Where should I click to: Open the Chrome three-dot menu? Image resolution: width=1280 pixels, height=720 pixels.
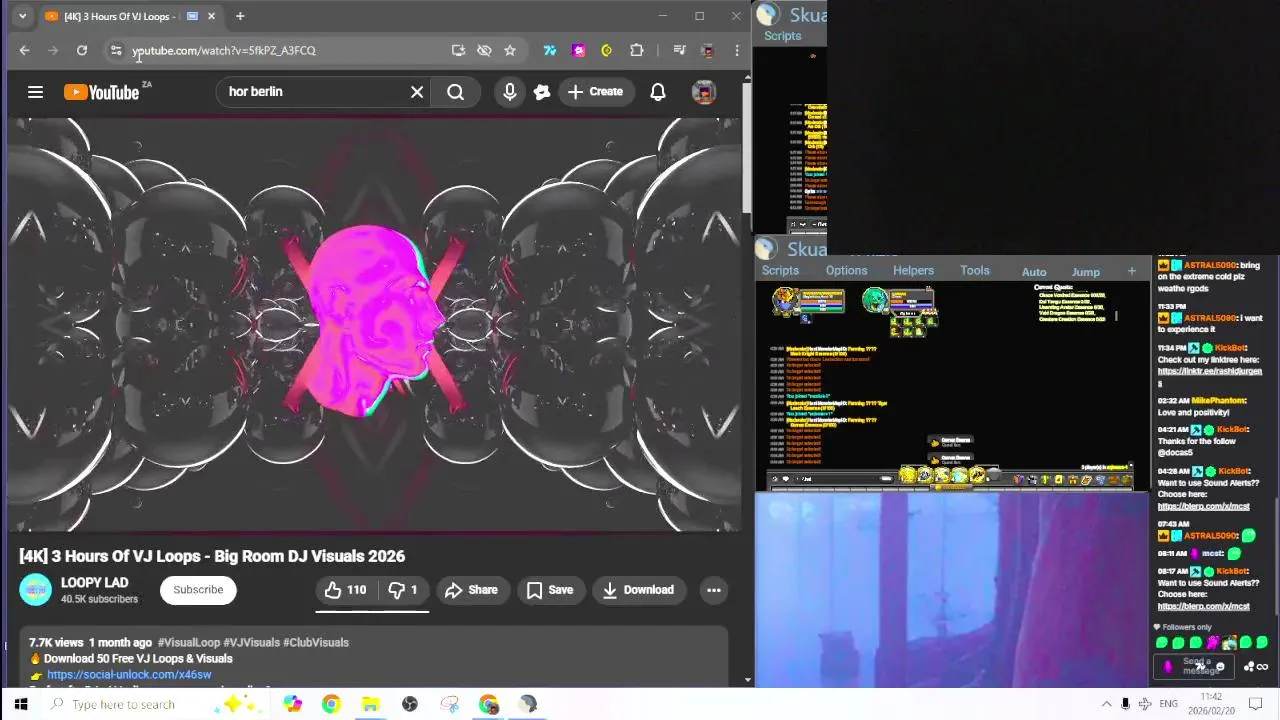[x=737, y=50]
